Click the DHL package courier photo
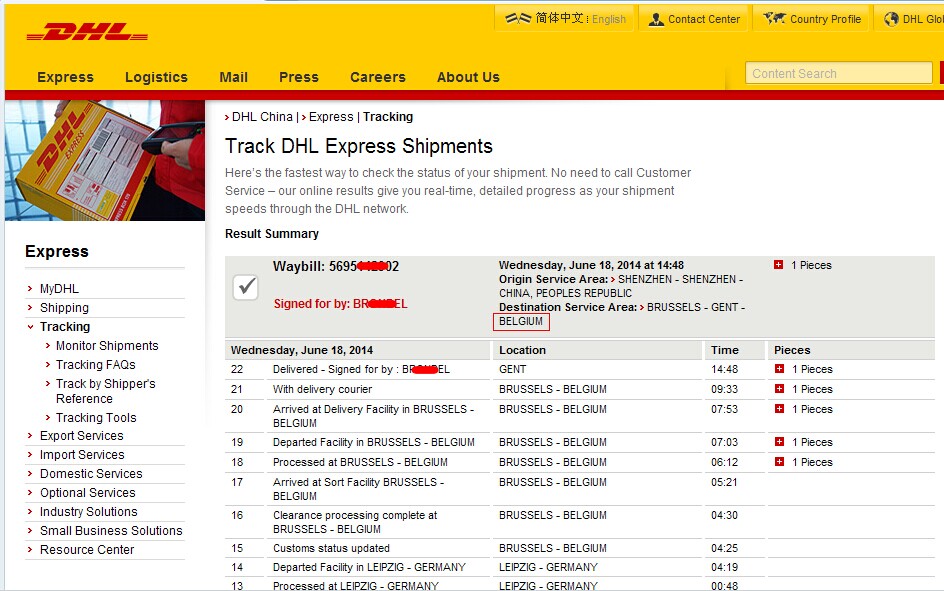Image resolution: width=944 pixels, height=591 pixels. [x=105, y=160]
